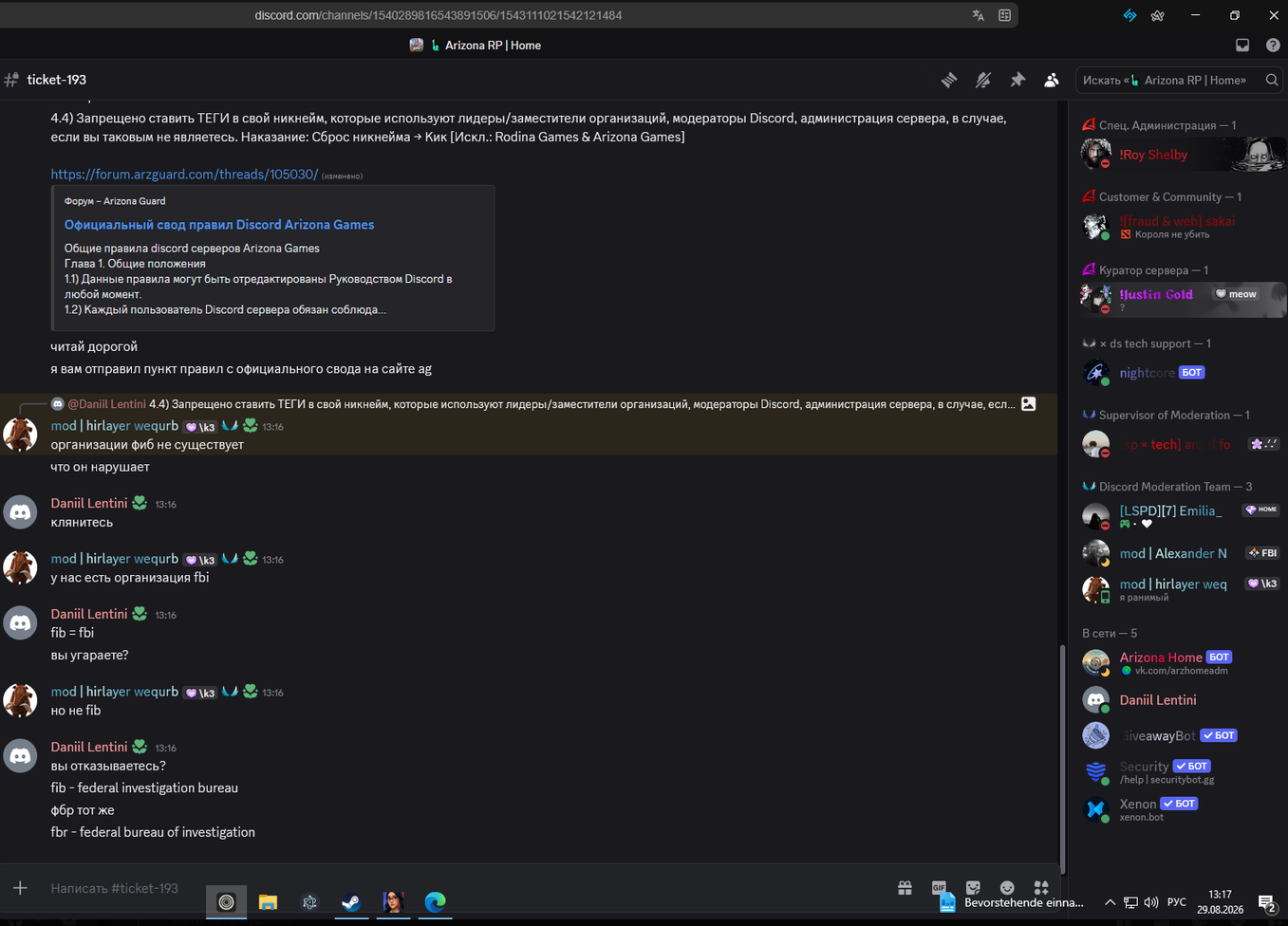Open Daniil Lentini's profile above 'клянитесь'
The width and height of the screenshot is (1288, 926).
tap(88, 504)
